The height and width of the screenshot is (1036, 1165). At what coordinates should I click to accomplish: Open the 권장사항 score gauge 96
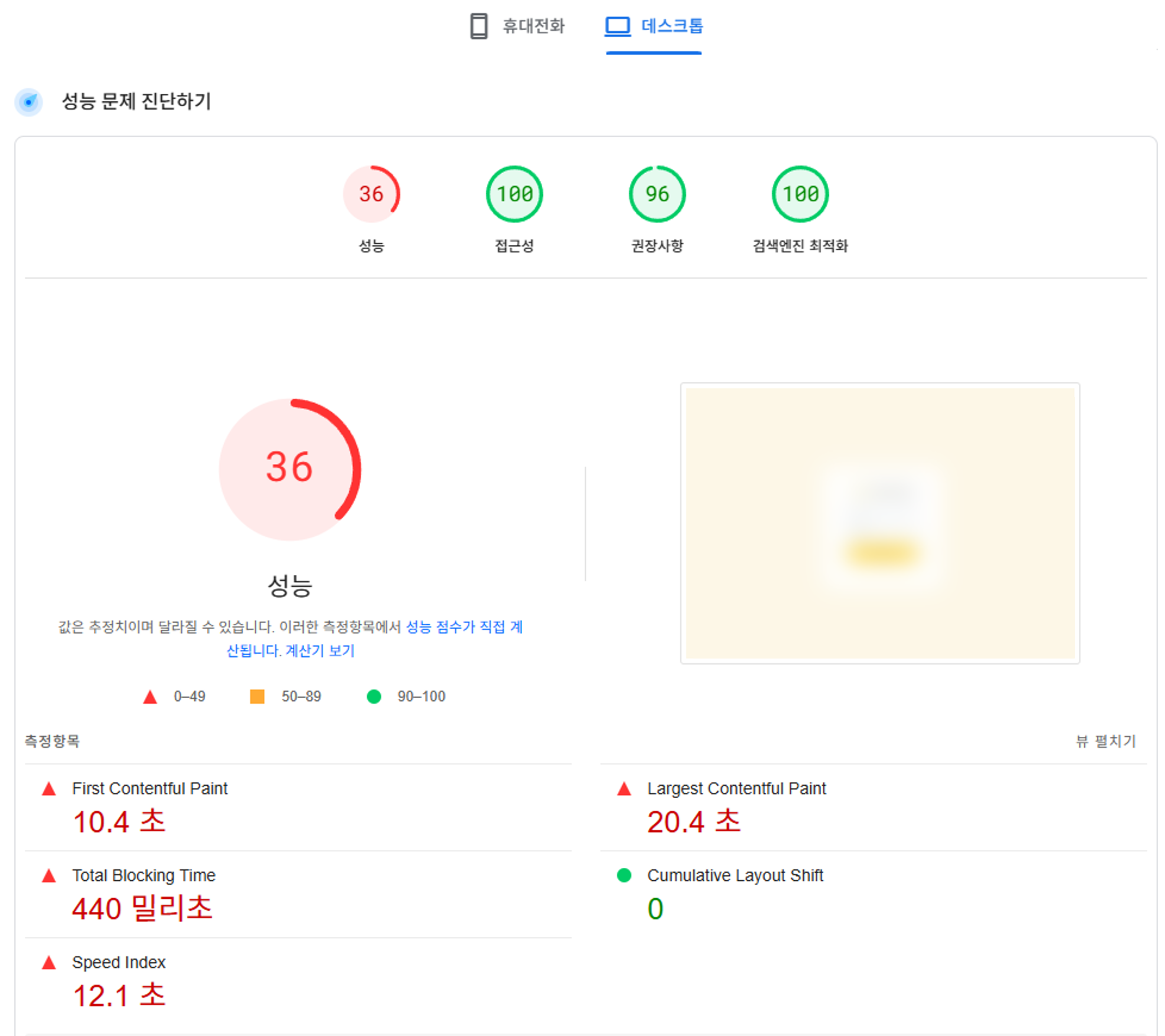click(x=657, y=194)
